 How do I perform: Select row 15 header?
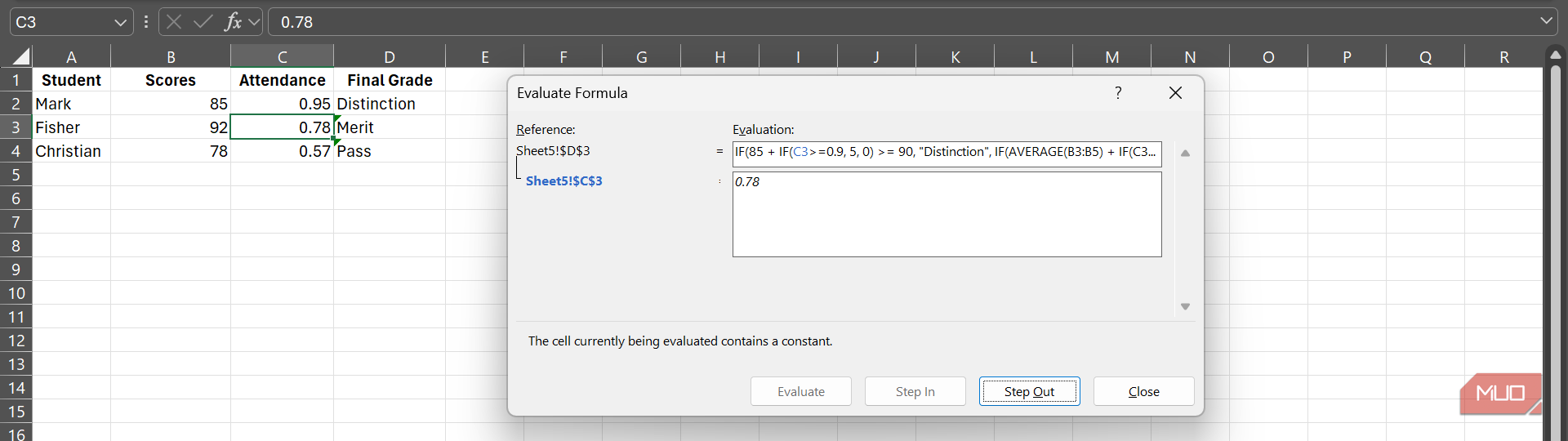[16, 412]
